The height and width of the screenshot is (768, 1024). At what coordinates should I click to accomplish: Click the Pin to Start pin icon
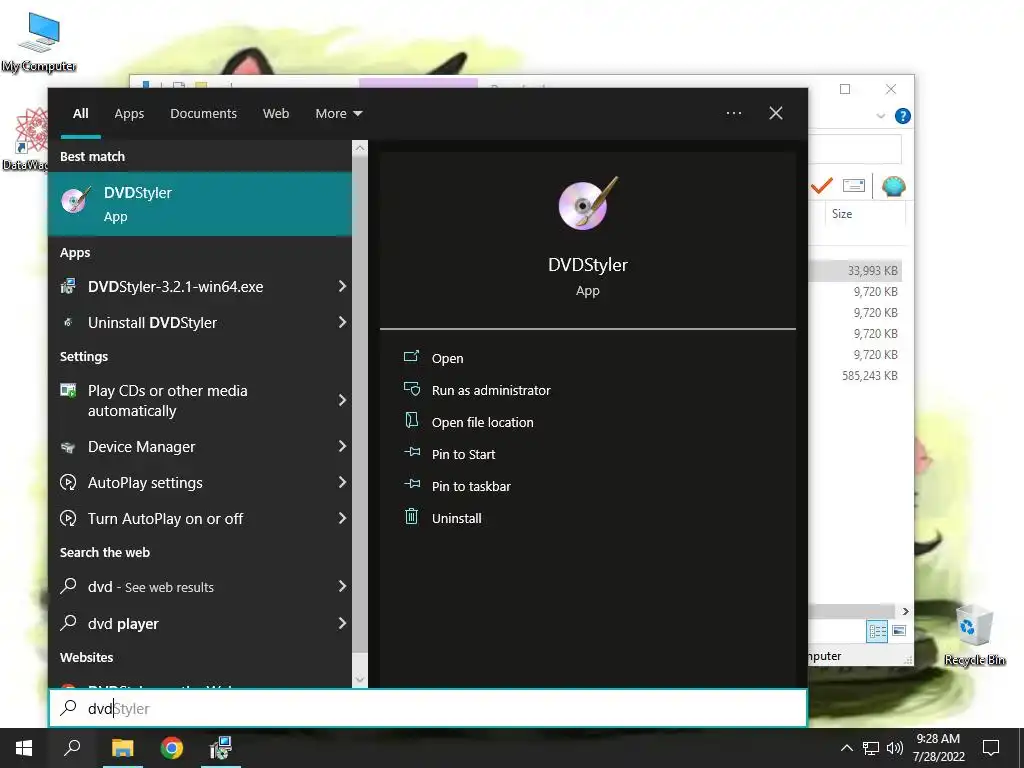411,452
